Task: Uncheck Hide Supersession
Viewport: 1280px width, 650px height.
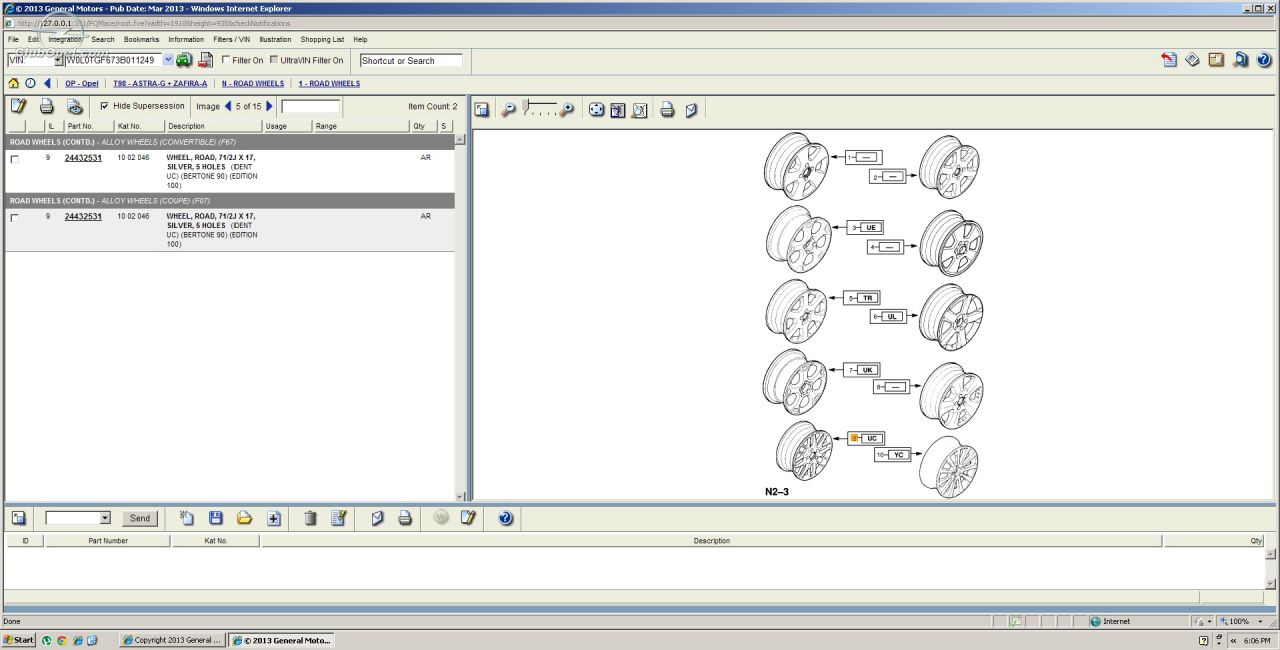Action: [104, 106]
